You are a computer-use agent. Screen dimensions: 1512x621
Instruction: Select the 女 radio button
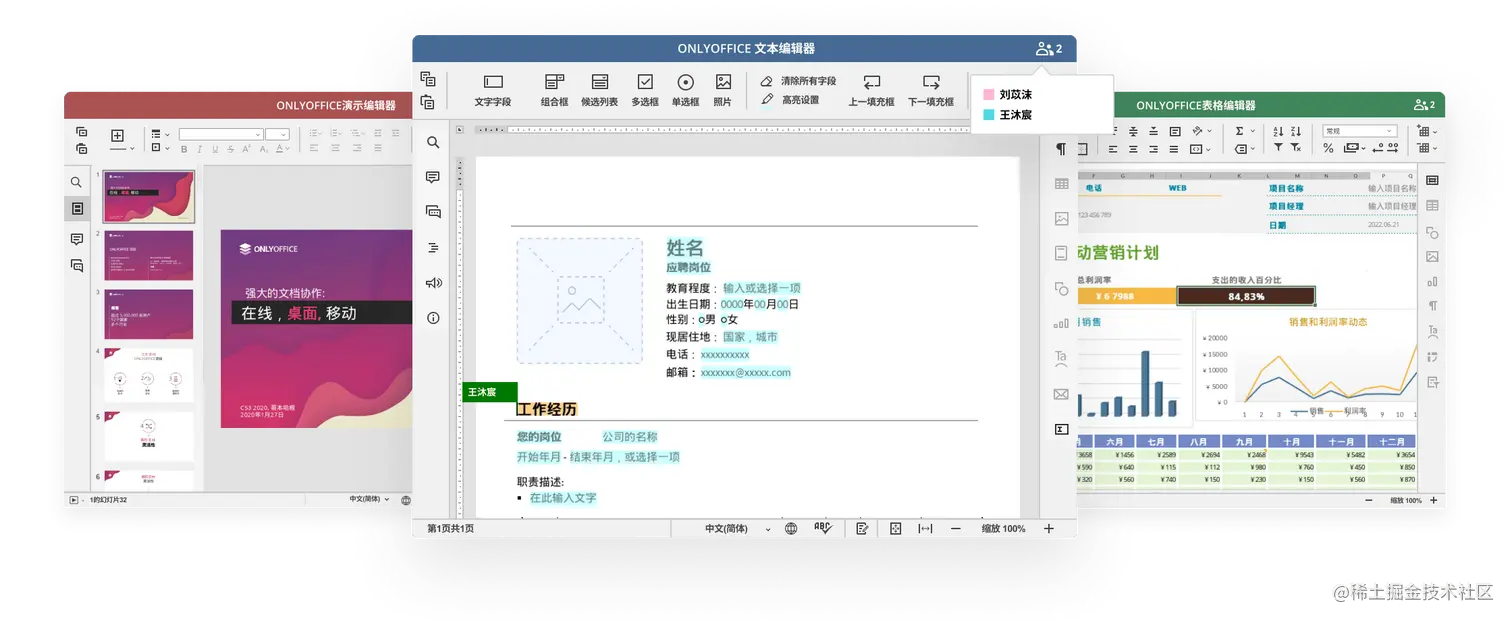(724, 320)
